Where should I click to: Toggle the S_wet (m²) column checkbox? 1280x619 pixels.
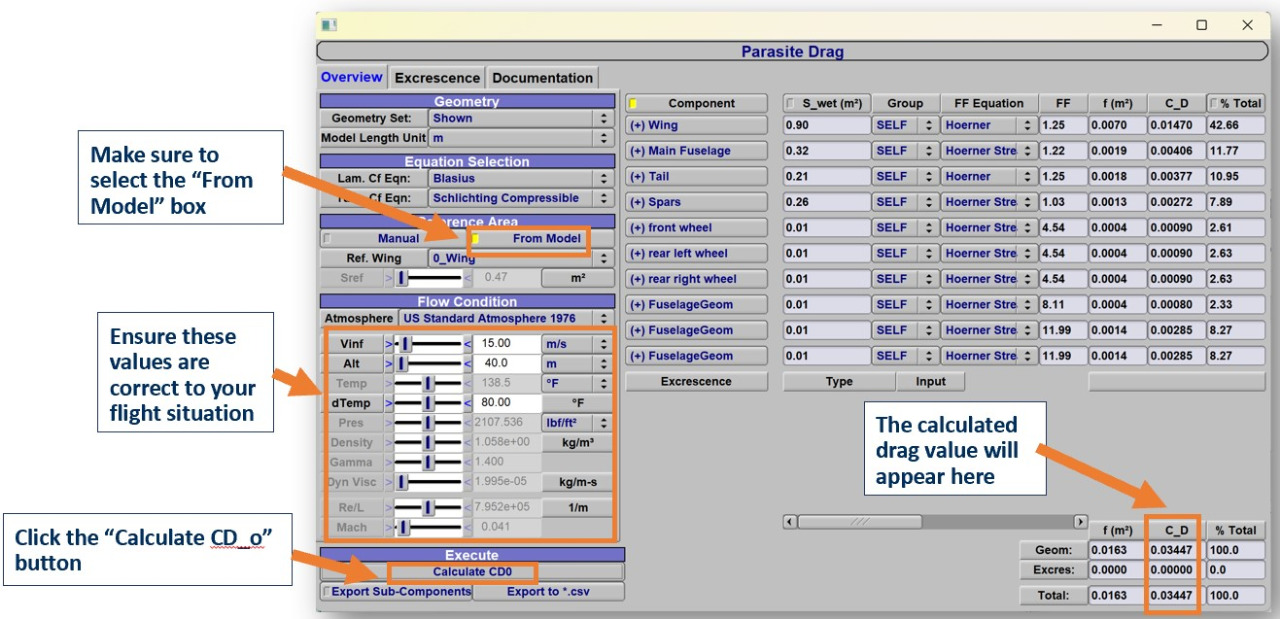(x=792, y=104)
